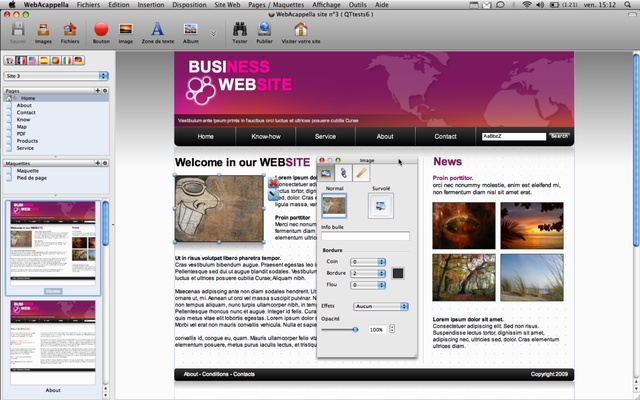Open the Disposition menu
The height and width of the screenshot is (400, 640).
click(189, 5)
